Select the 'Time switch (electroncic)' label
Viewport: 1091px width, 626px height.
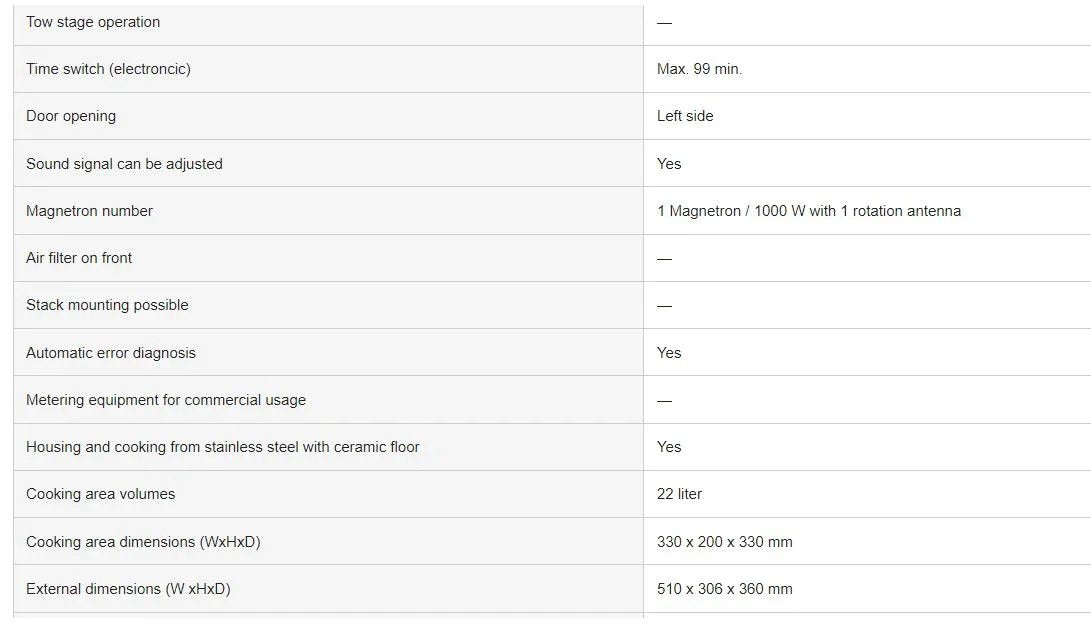(x=108, y=69)
